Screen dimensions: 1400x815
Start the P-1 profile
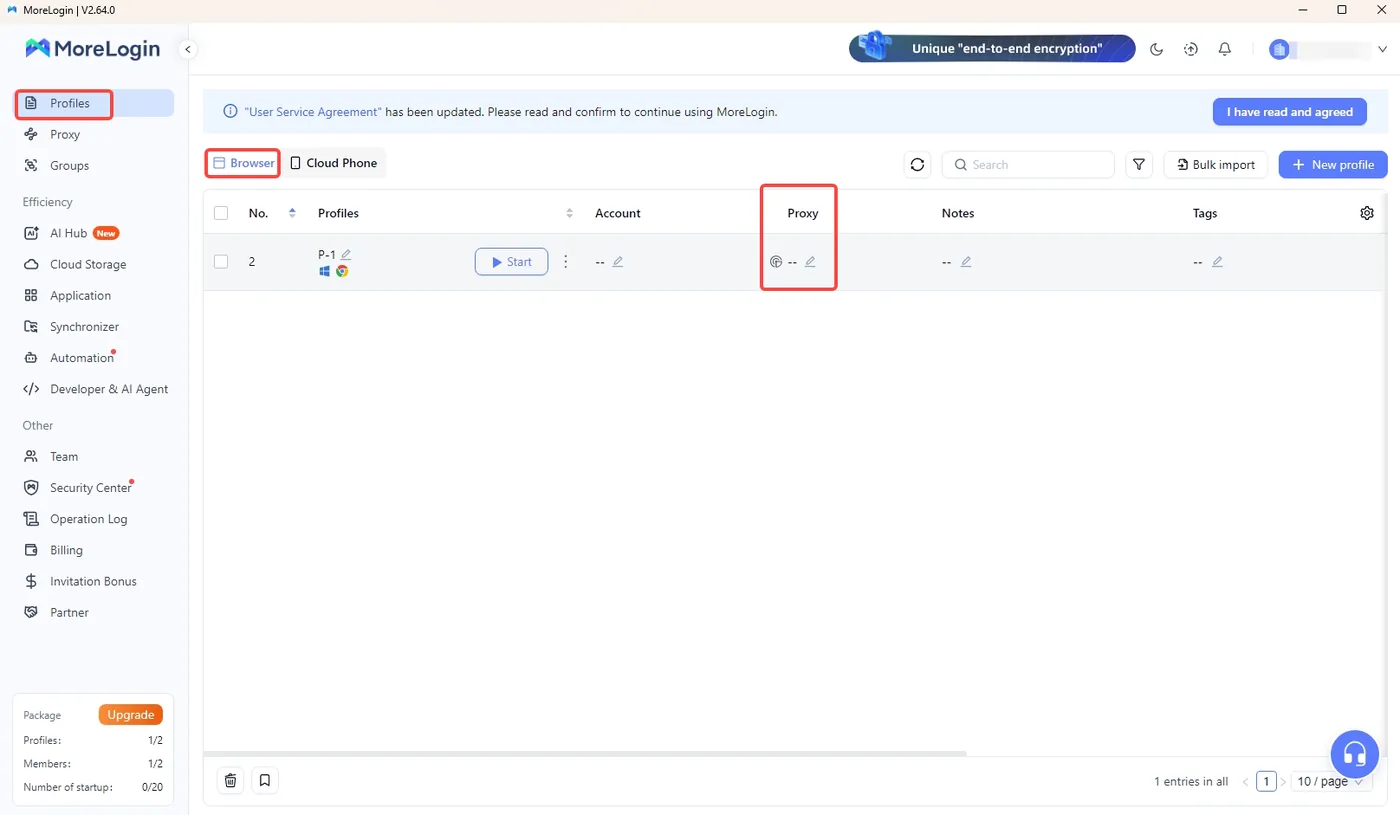511,262
